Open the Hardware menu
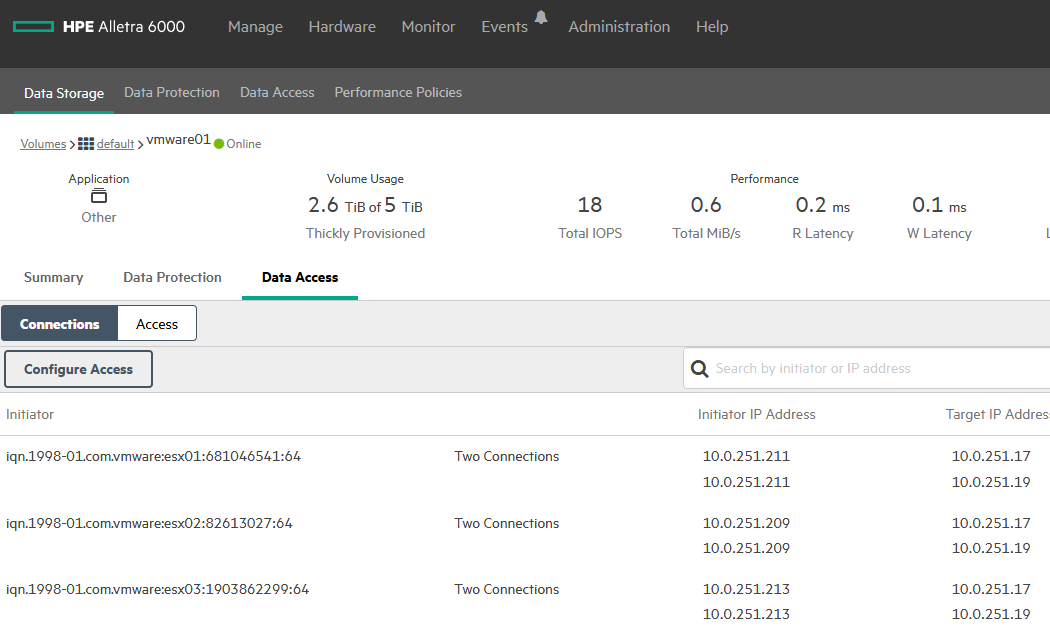This screenshot has width=1050, height=641. [x=342, y=27]
